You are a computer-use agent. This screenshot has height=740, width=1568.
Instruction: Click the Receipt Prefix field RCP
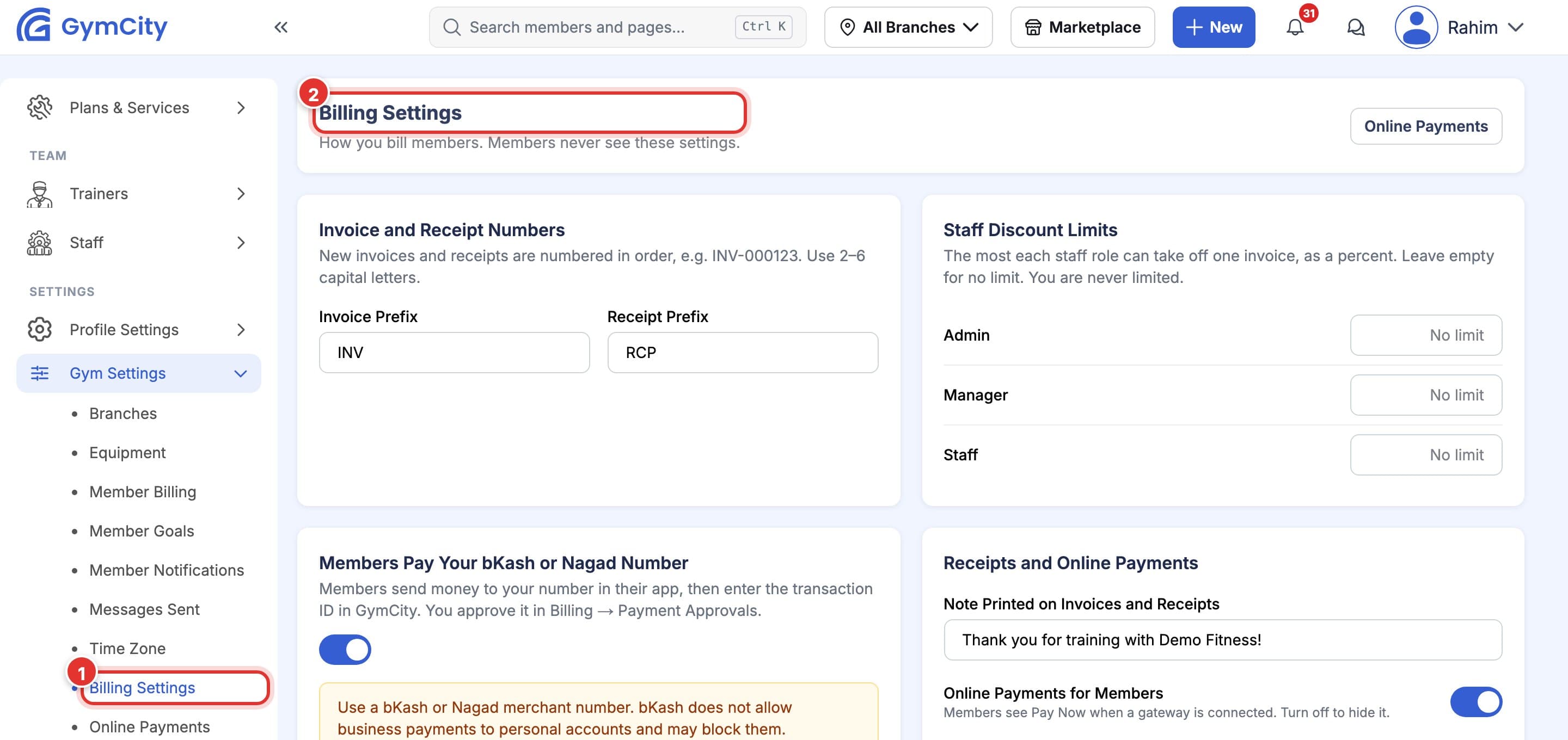(743, 353)
